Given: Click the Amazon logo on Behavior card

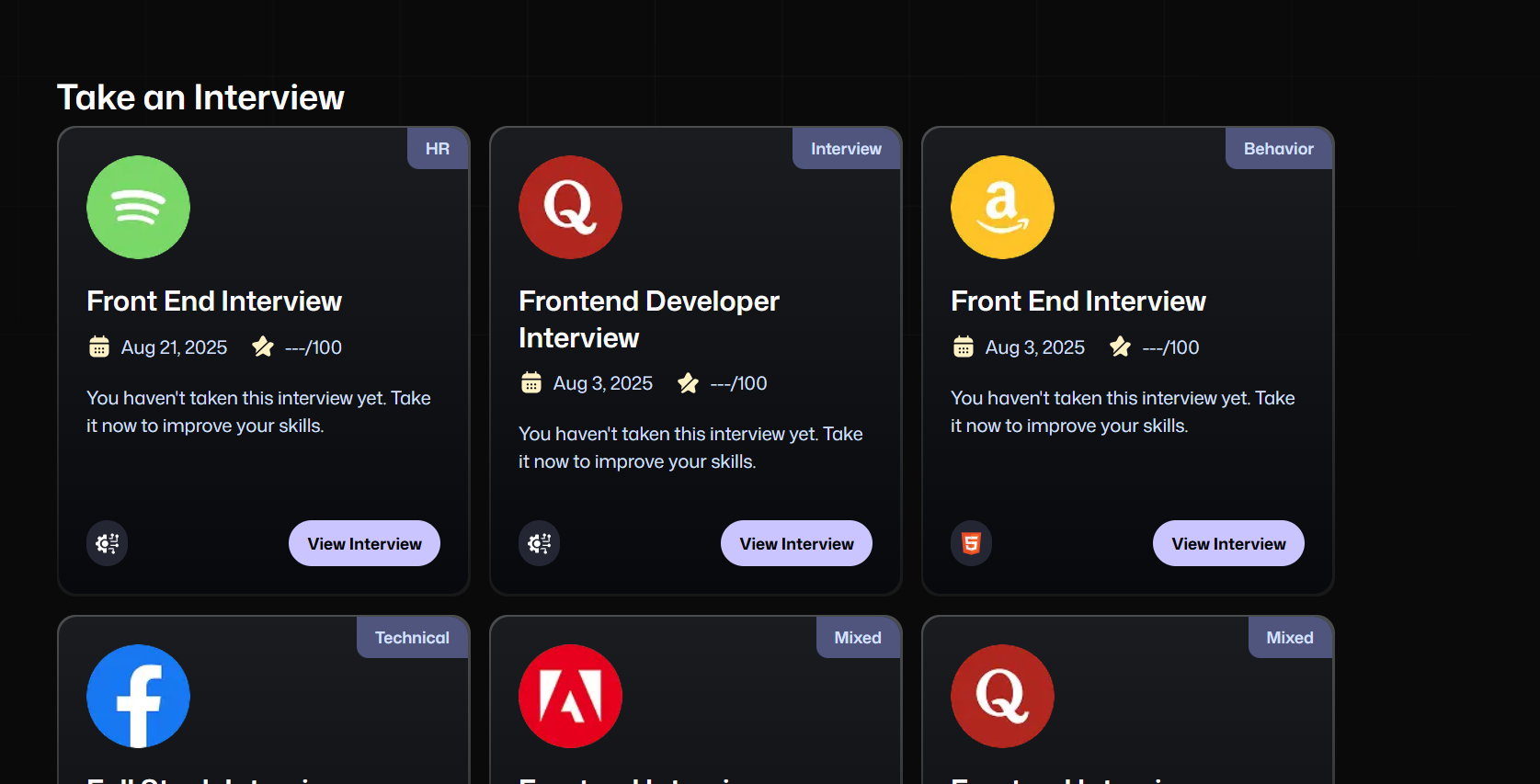Looking at the screenshot, I should pos(1002,207).
